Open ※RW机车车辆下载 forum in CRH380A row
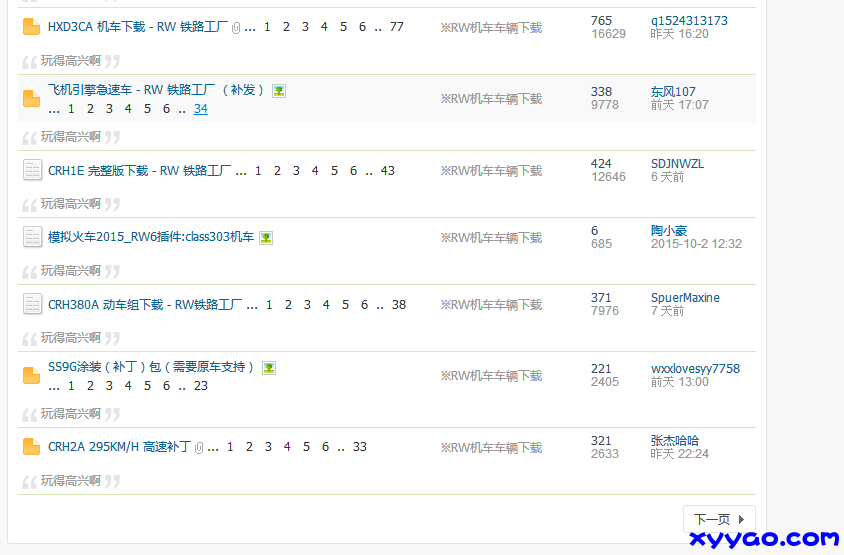Screen dimensions: 844x555 (x=491, y=305)
